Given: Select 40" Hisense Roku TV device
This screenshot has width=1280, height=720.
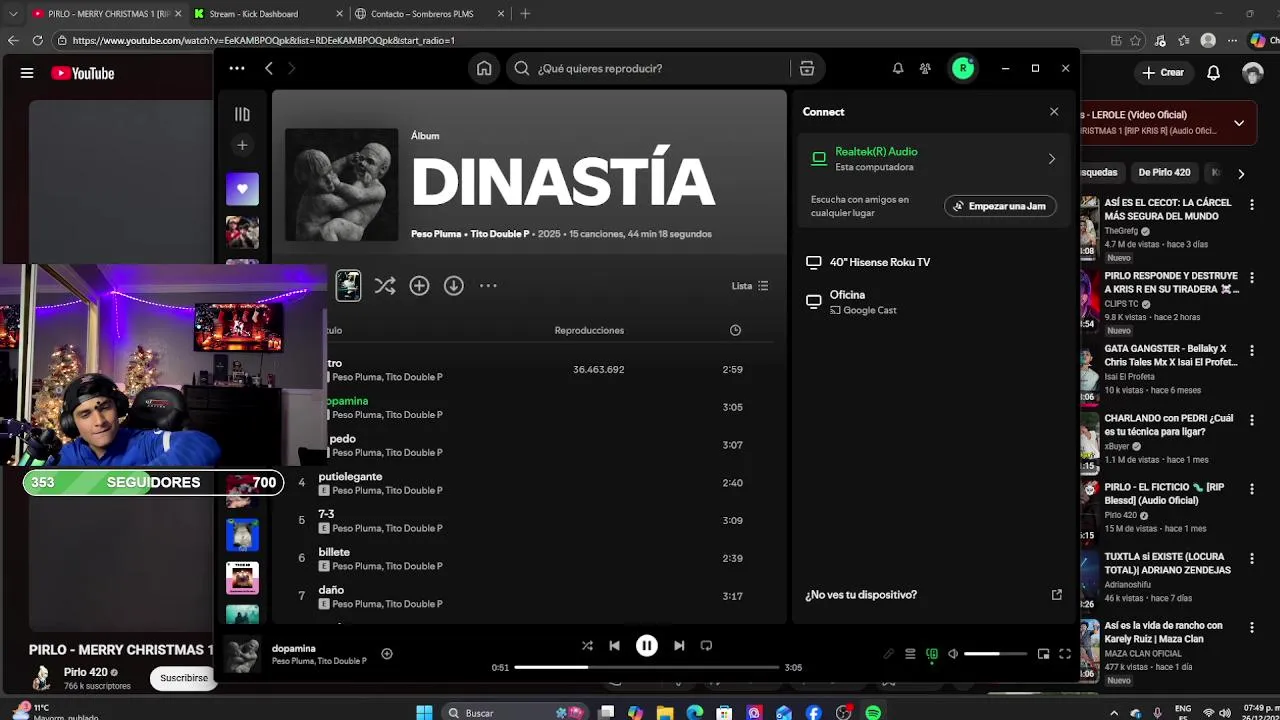Looking at the screenshot, I should 932,262.
